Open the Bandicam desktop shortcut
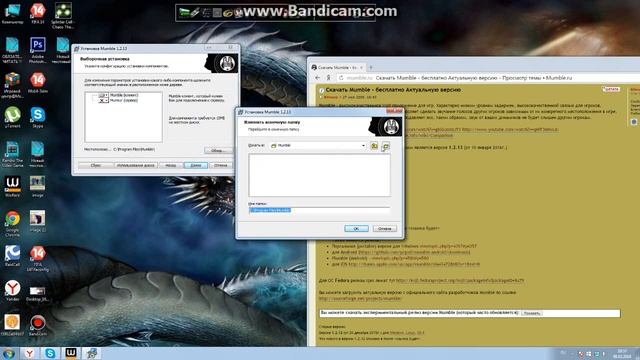The width and height of the screenshot is (640, 360). (x=38, y=325)
